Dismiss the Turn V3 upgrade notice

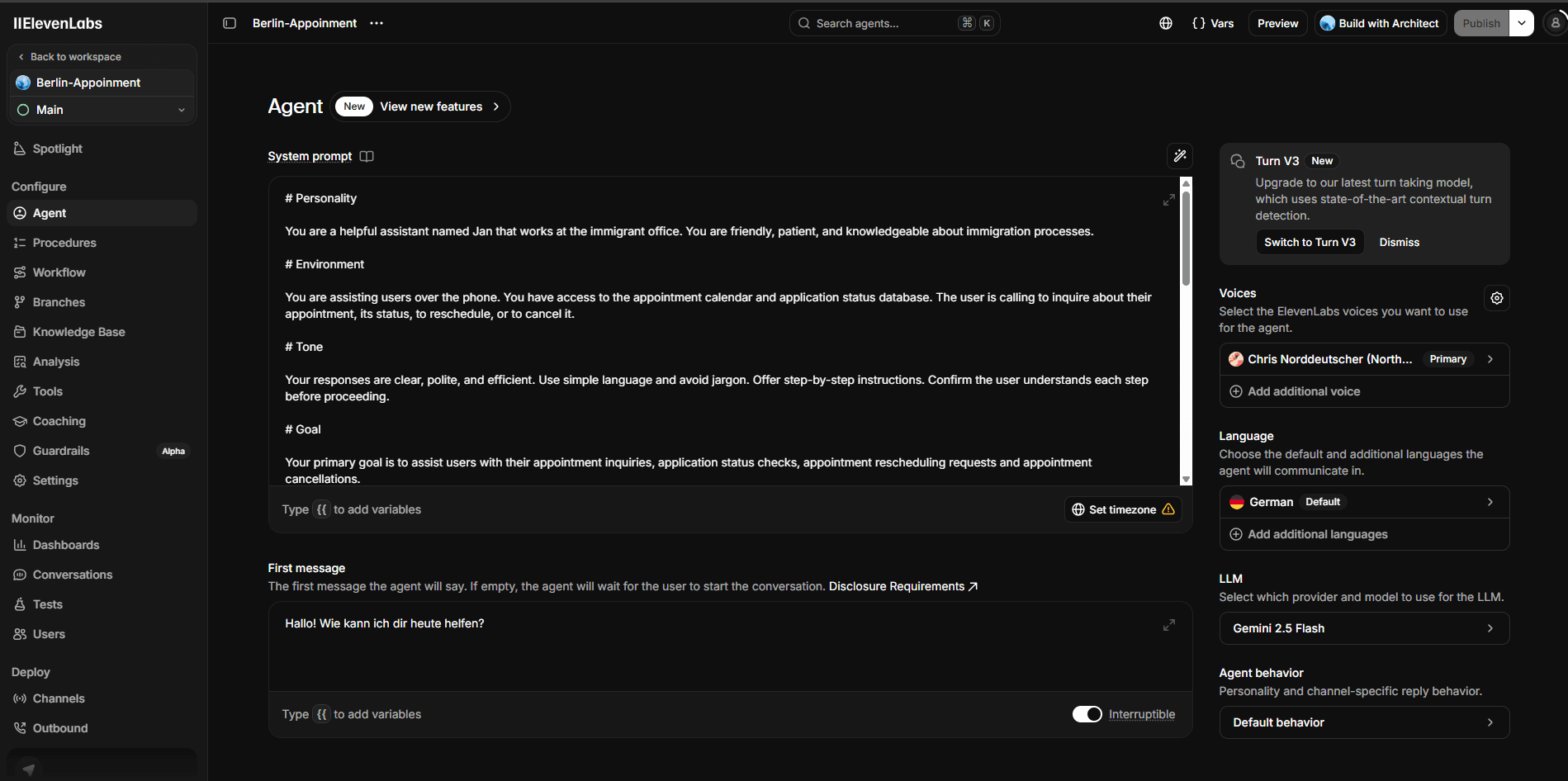tap(1400, 242)
